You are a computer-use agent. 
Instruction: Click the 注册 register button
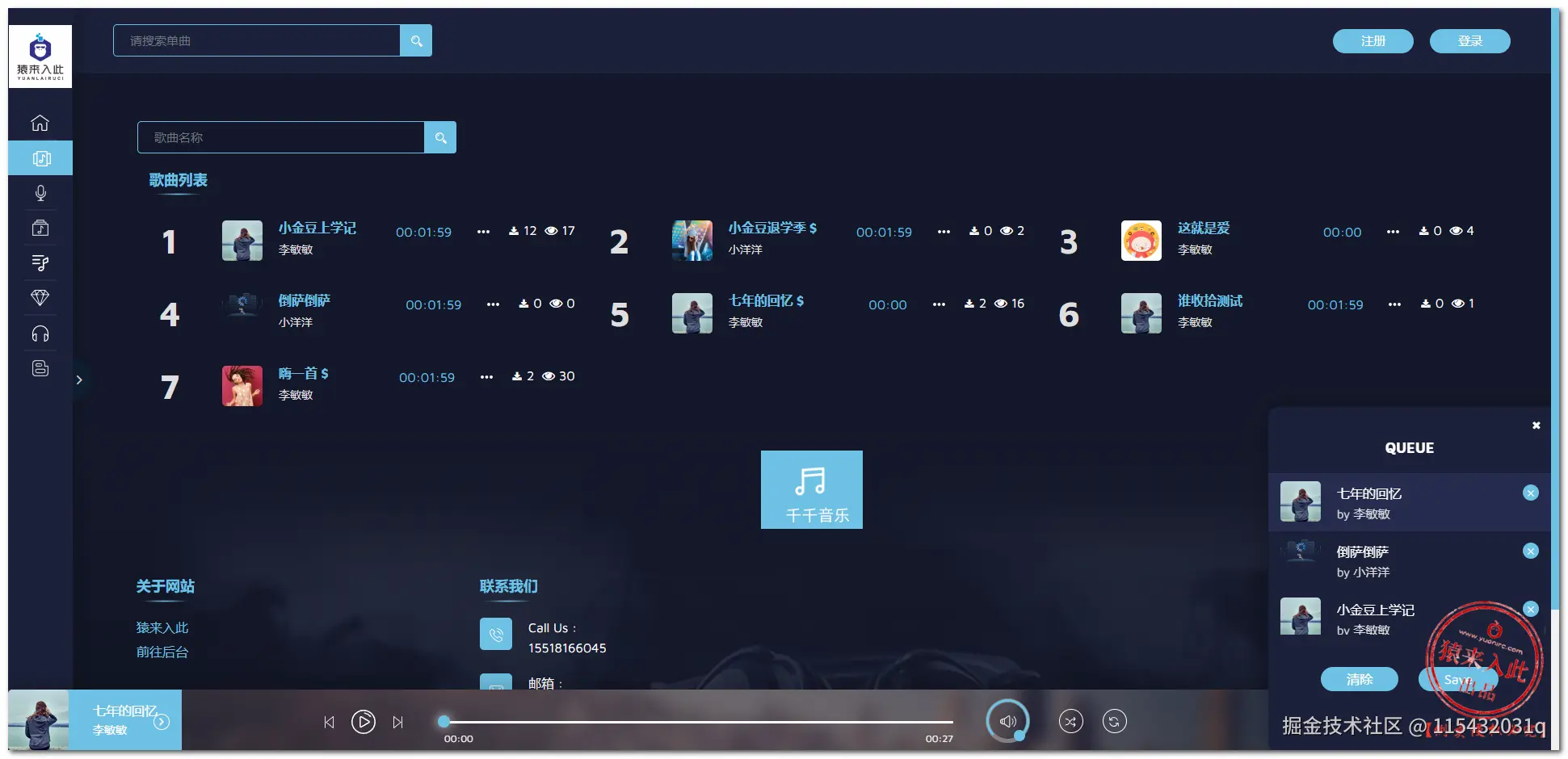(x=1373, y=41)
